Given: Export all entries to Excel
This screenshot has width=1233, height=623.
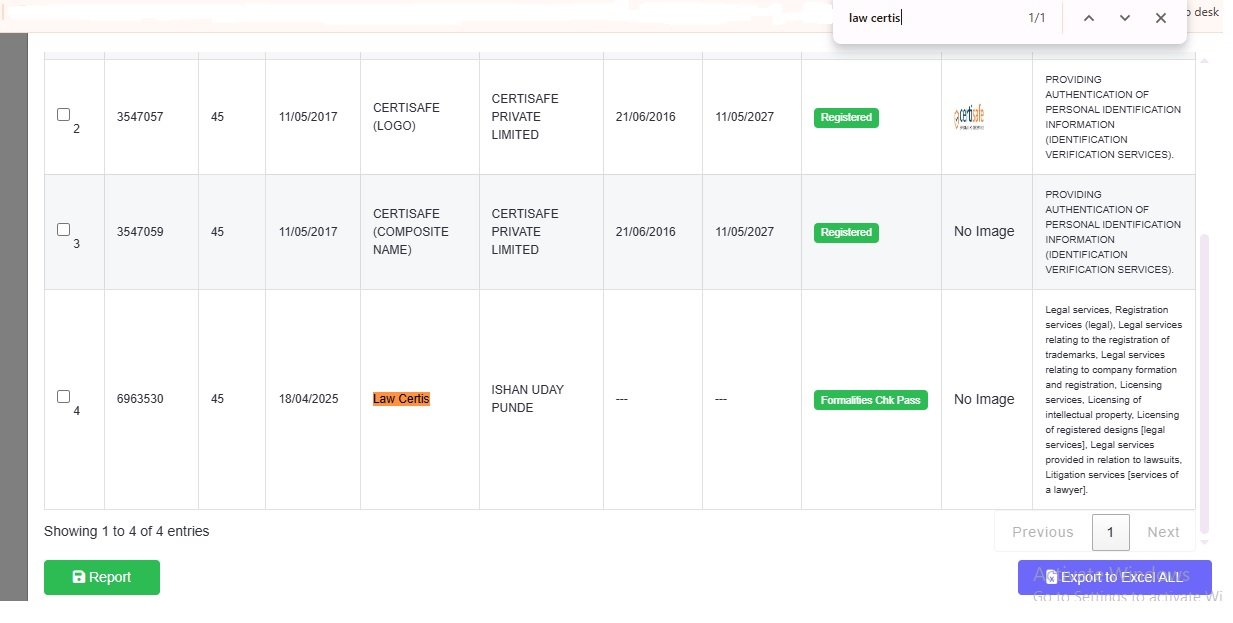Looking at the screenshot, I should (1114, 577).
